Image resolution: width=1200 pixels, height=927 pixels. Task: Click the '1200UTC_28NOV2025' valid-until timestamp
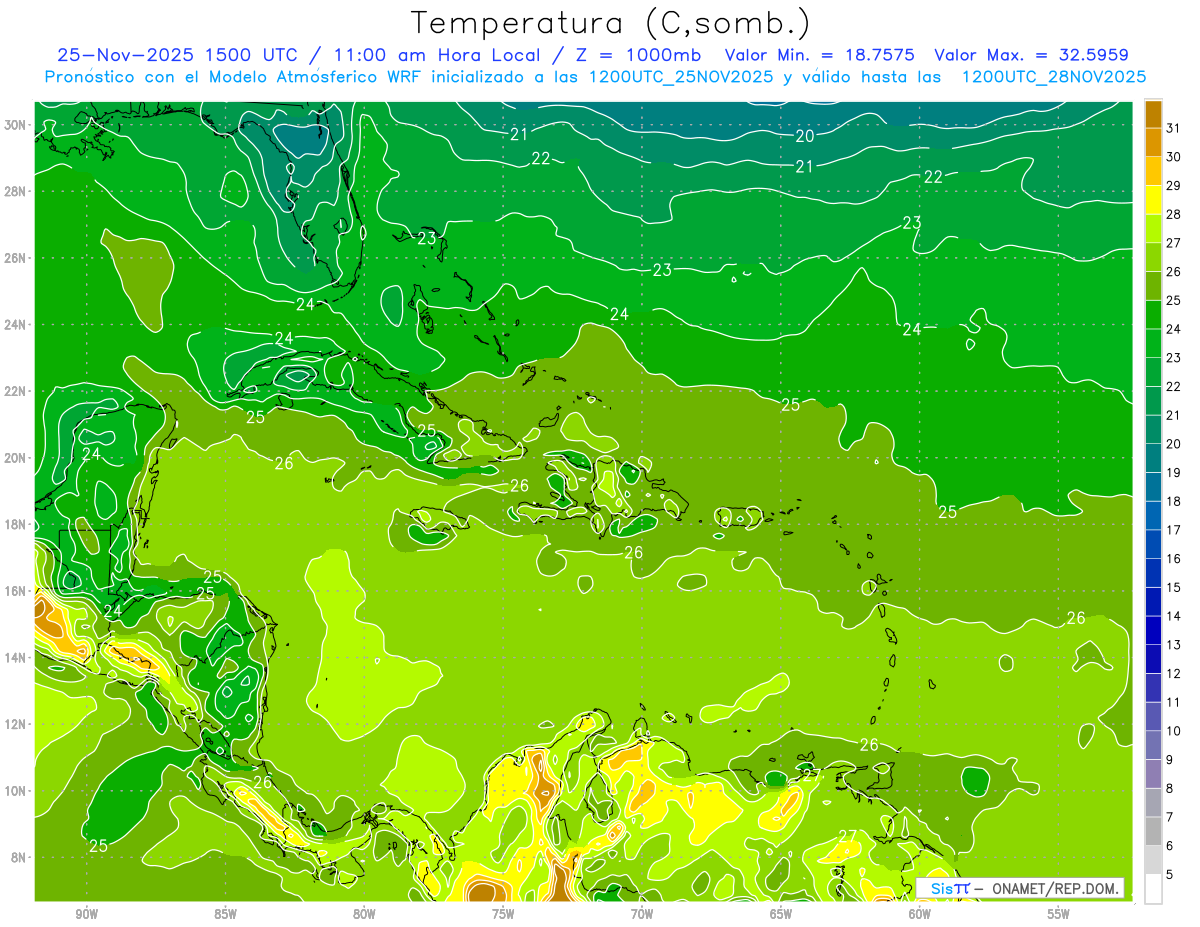click(x=1054, y=77)
